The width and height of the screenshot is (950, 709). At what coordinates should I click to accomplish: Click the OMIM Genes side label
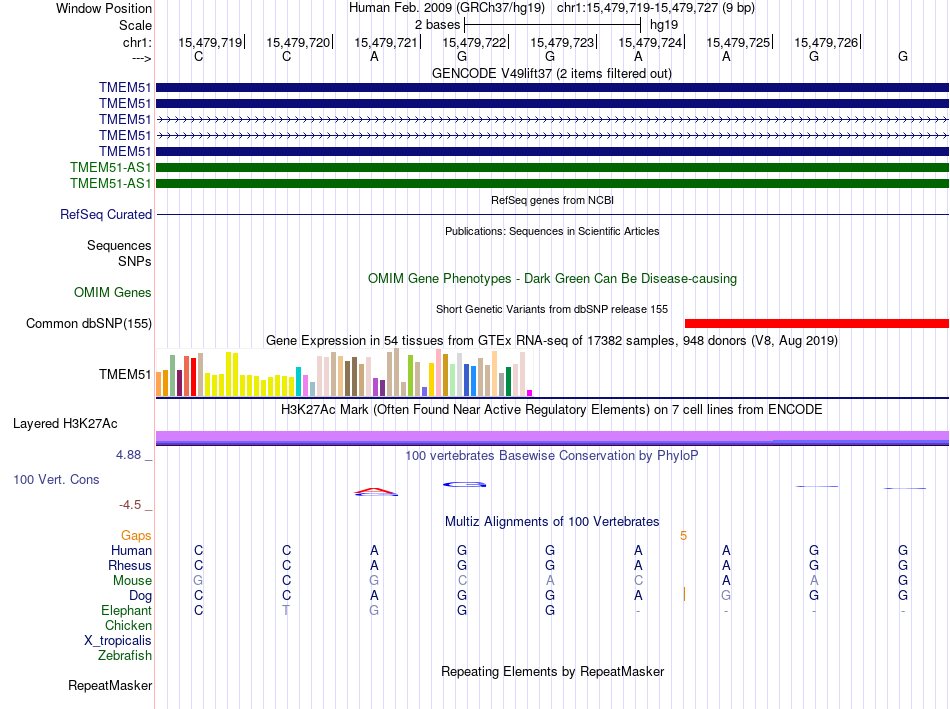point(113,293)
